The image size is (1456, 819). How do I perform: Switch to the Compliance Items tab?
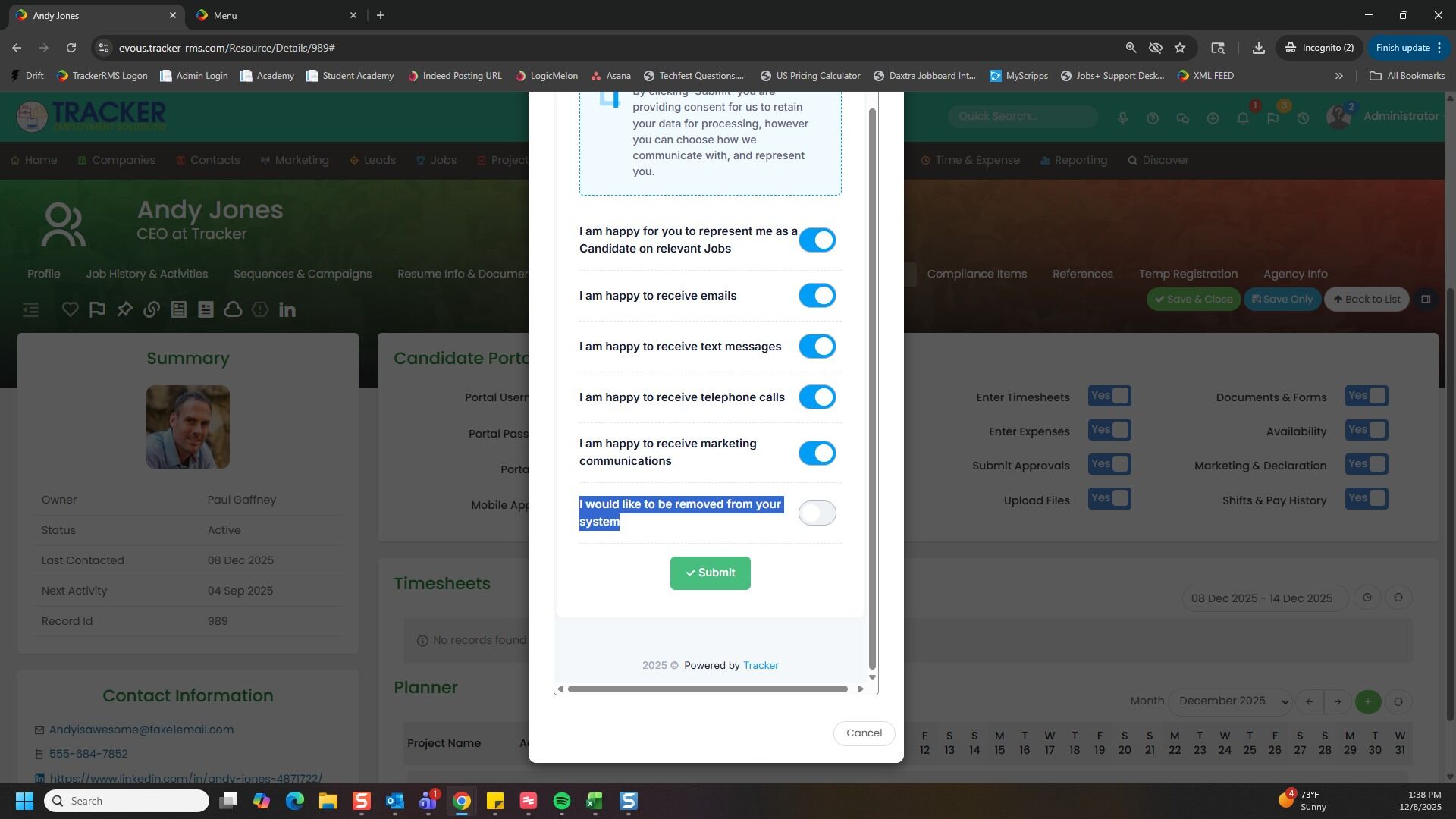coord(976,274)
